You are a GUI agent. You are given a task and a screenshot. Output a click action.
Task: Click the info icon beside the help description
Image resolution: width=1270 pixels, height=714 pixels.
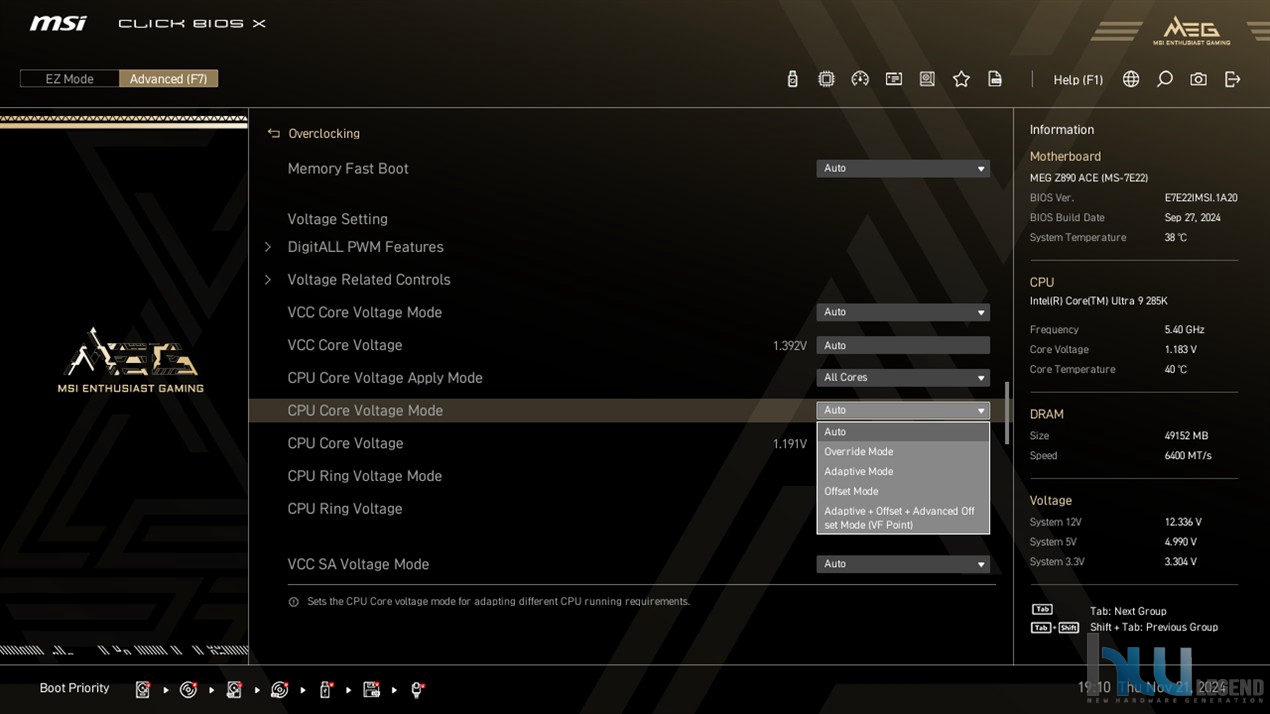pyautogui.click(x=293, y=602)
